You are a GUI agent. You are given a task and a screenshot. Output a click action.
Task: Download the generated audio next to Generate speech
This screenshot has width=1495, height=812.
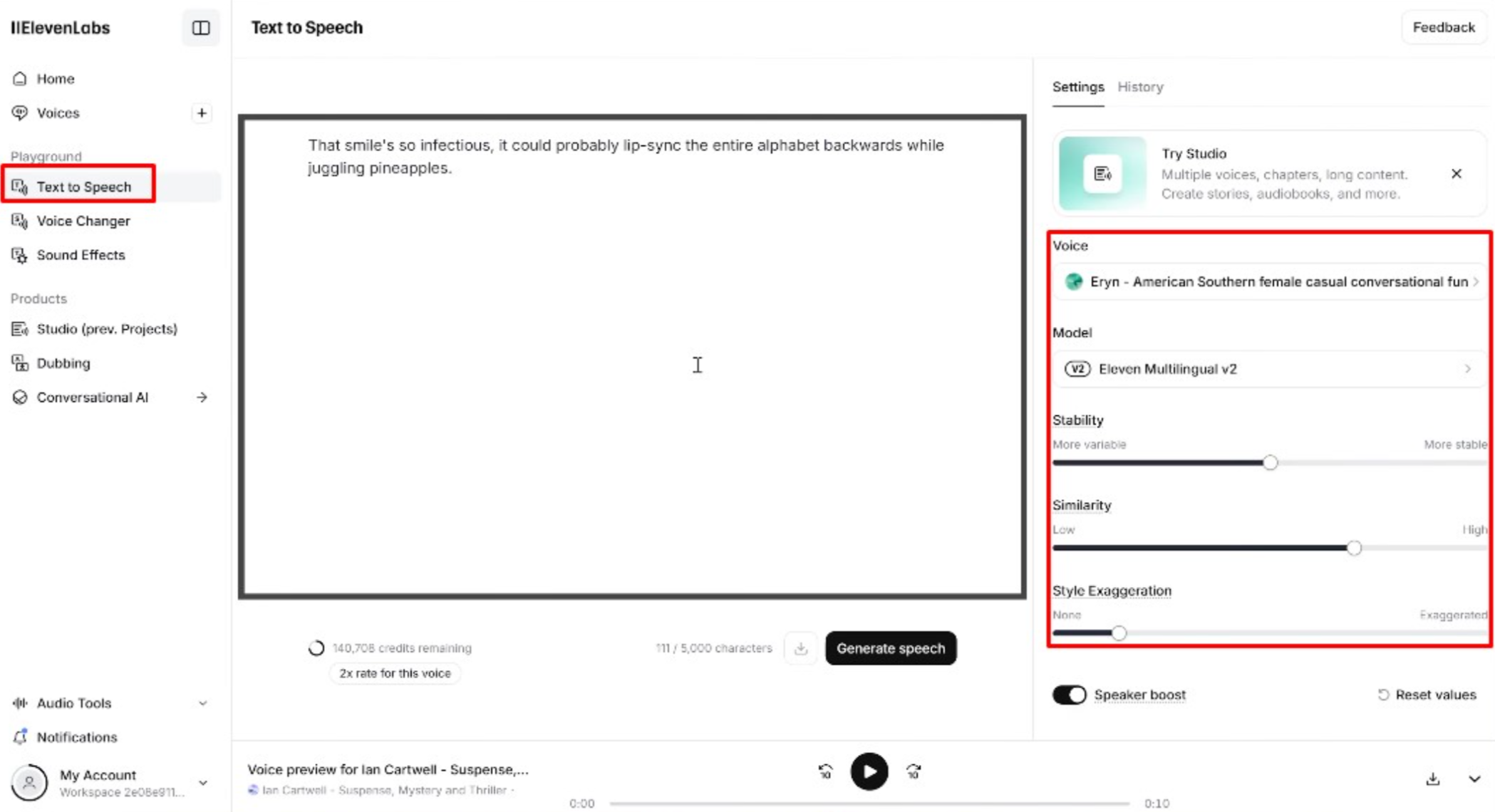click(x=801, y=648)
